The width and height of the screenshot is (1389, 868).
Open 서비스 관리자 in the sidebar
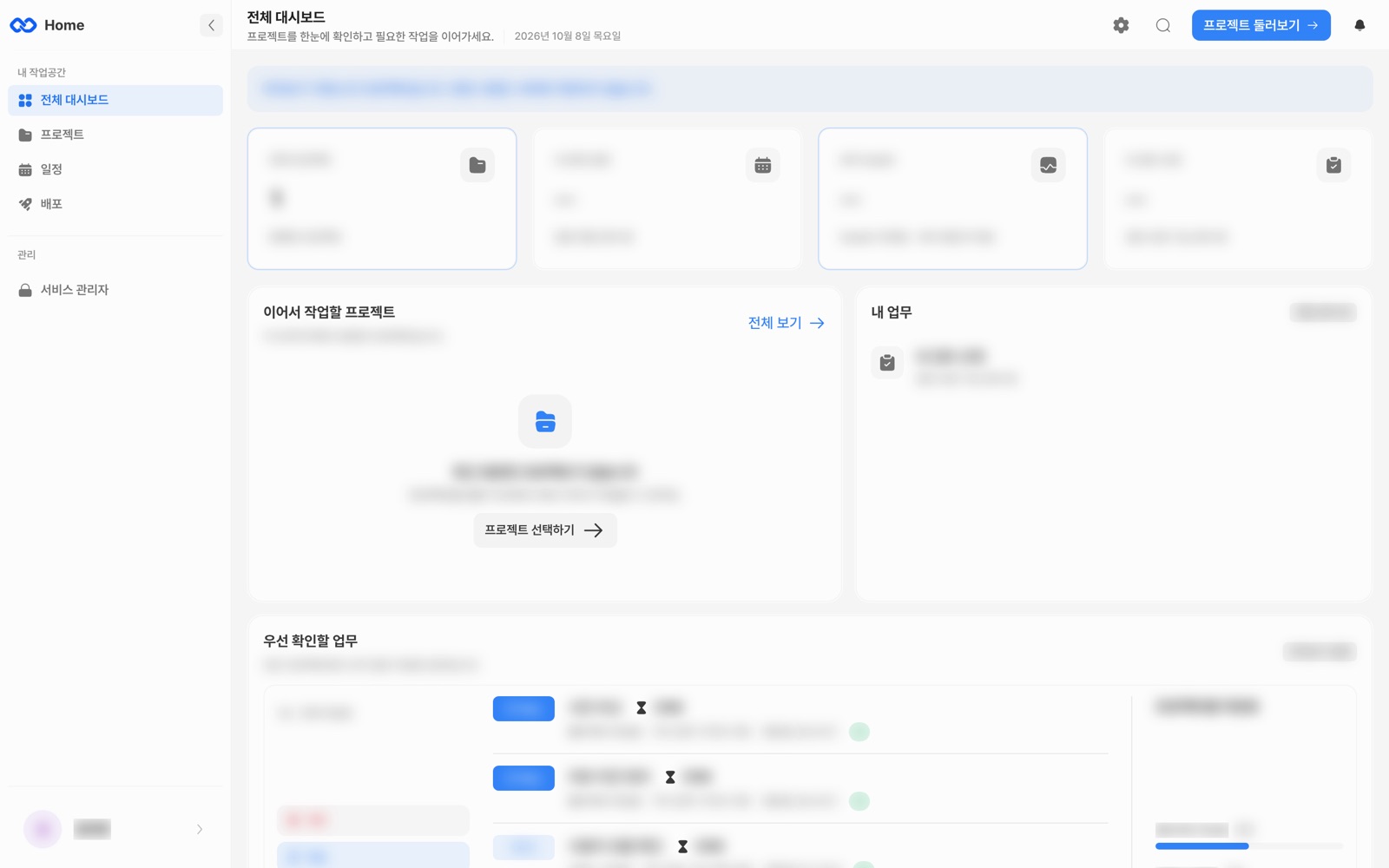pyautogui.click(x=115, y=290)
